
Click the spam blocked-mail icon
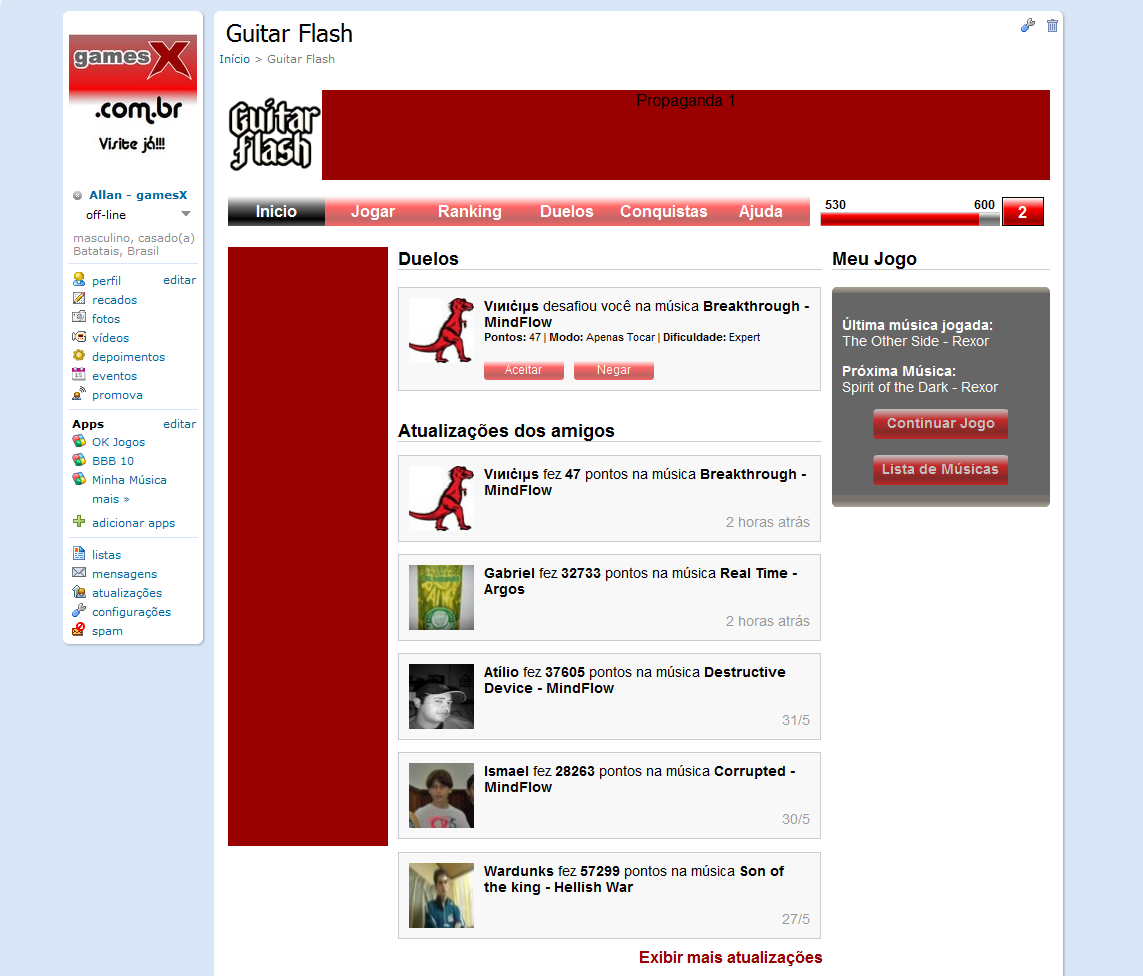(79, 629)
